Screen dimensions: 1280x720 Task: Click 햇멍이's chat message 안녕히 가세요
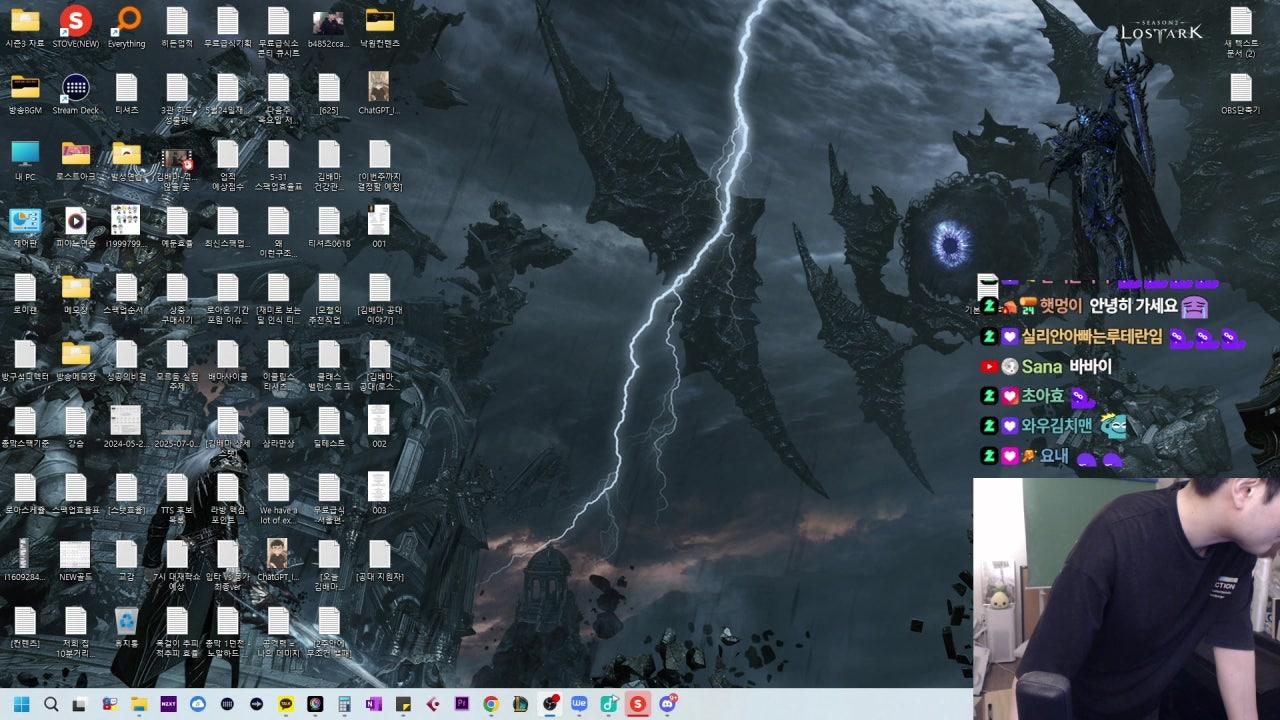(x=1133, y=307)
